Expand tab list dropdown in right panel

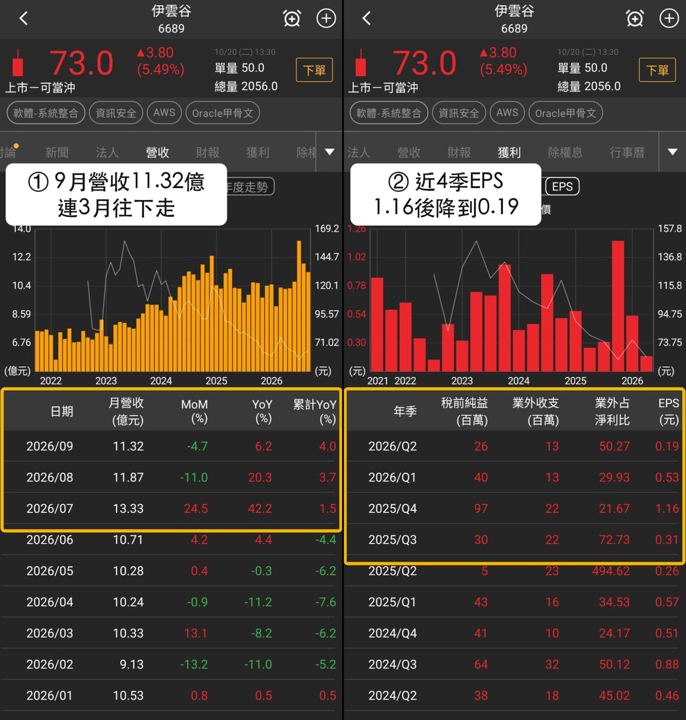click(672, 152)
